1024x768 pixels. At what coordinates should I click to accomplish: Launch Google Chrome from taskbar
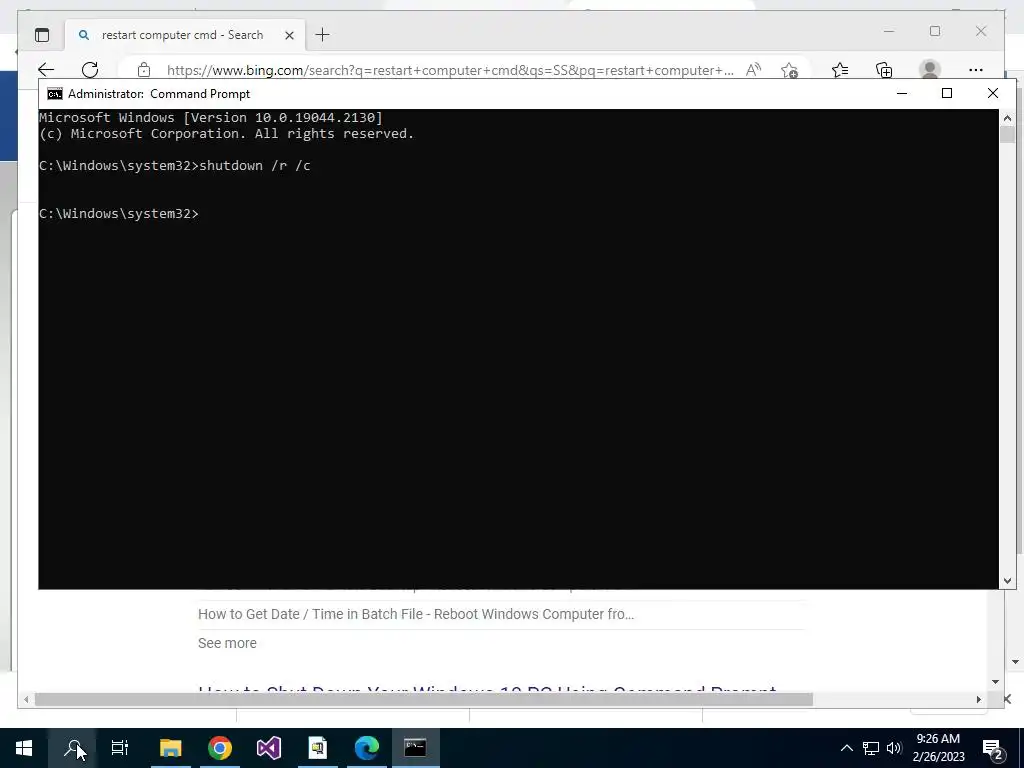220,748
